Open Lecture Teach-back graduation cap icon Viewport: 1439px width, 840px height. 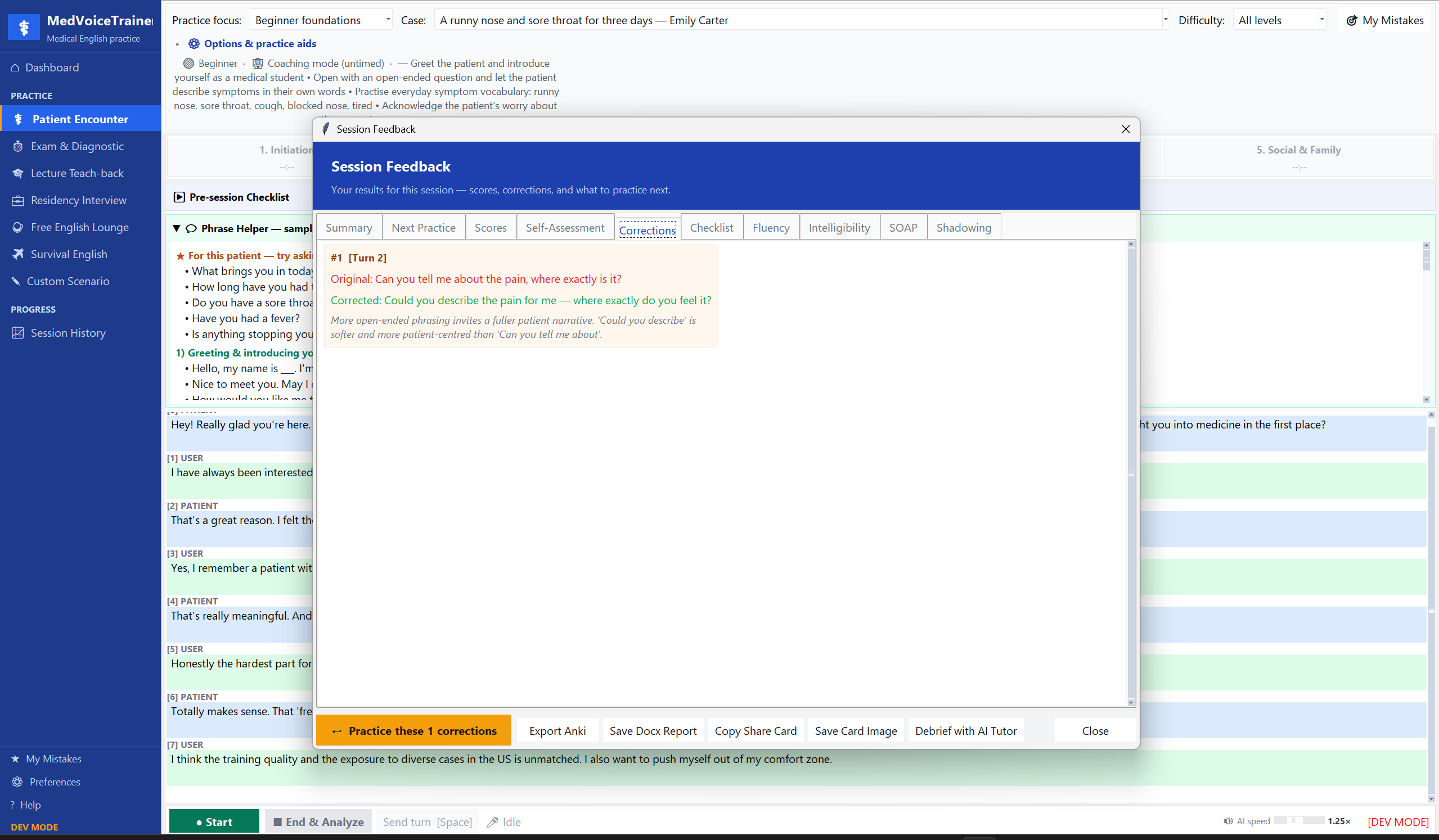coord(18,173)
